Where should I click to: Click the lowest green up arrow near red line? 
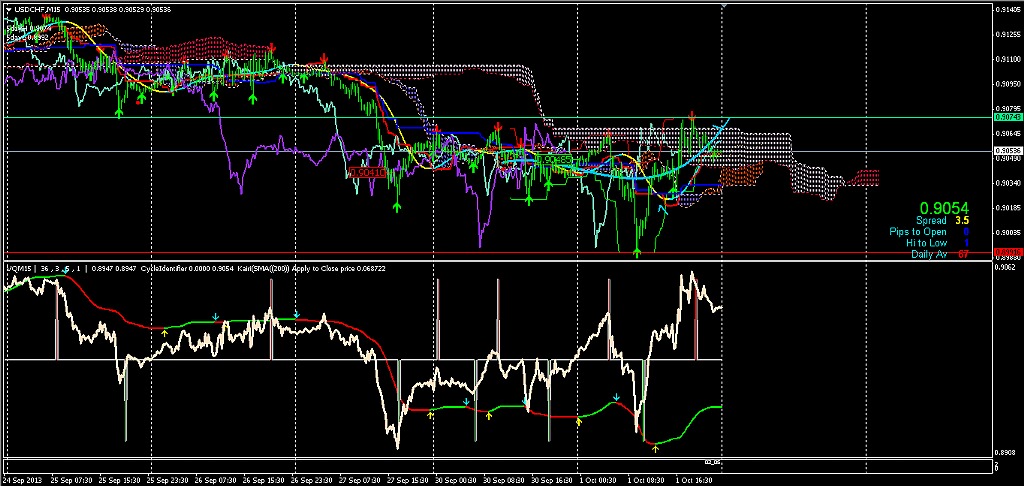(x=637, y=252)
